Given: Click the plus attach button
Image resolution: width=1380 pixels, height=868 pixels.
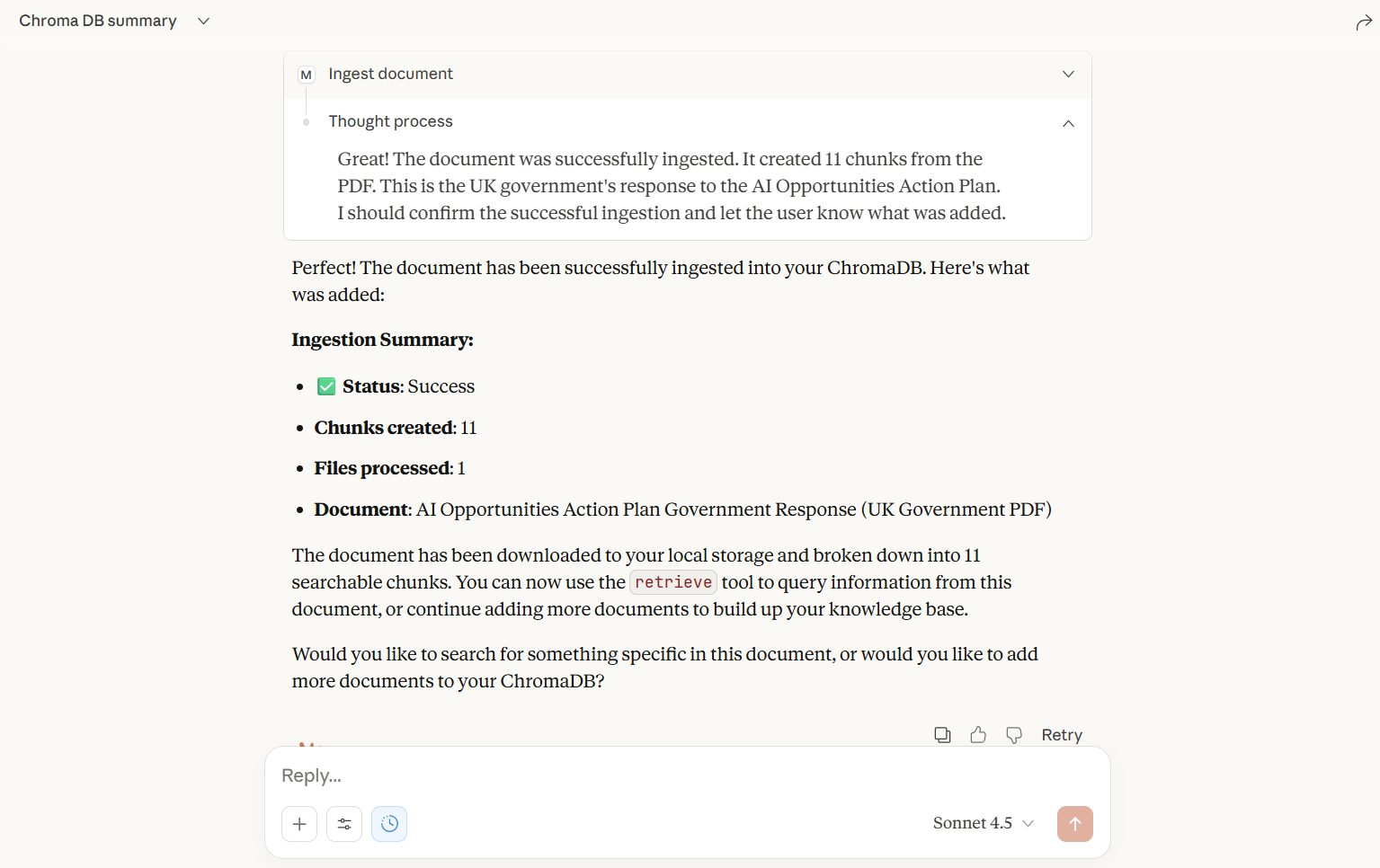Looking at the screenshot, I should pyautogui.click(x=299, y=824).
